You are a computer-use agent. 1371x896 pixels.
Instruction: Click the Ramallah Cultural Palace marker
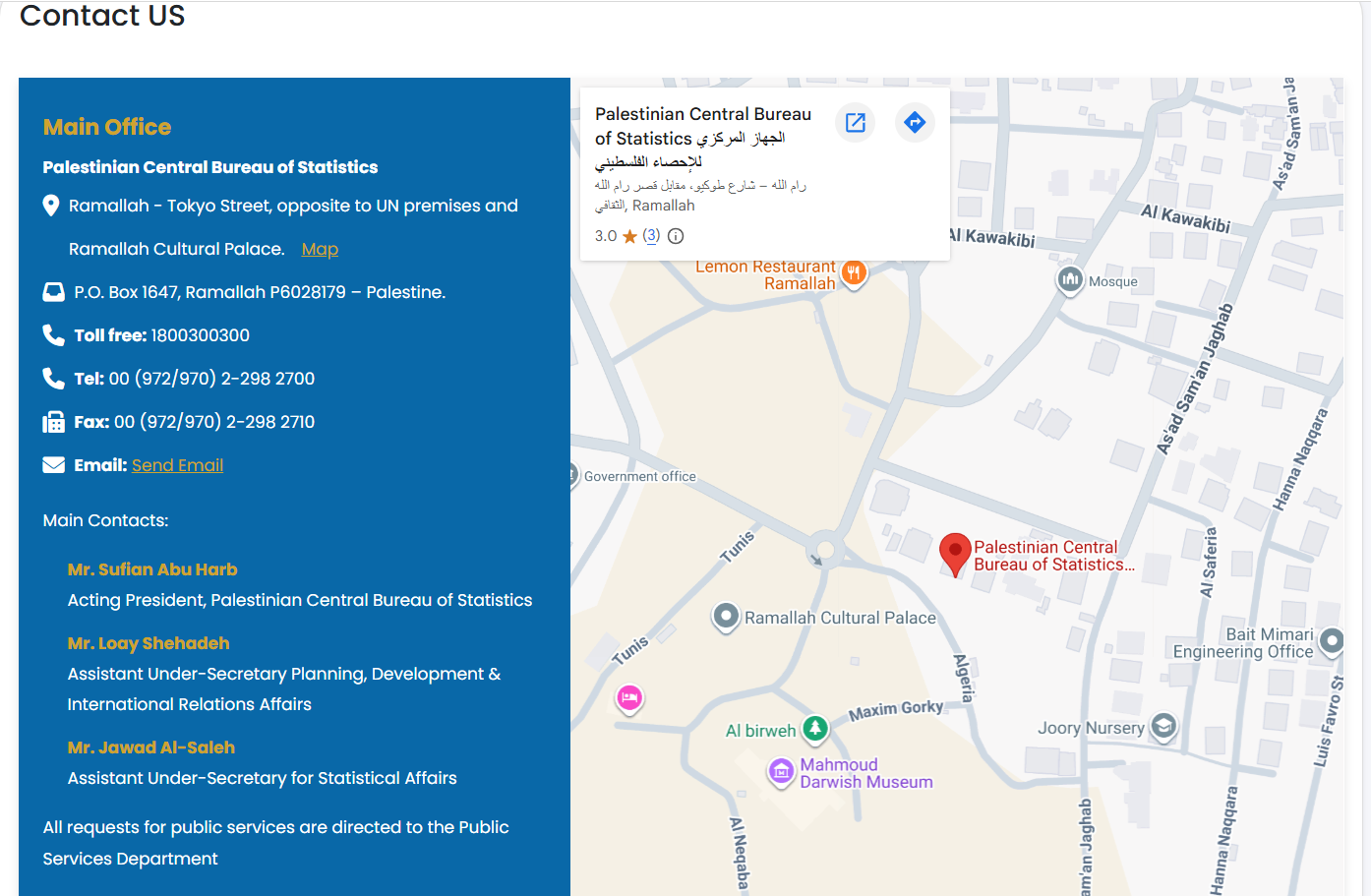point(726,617)
